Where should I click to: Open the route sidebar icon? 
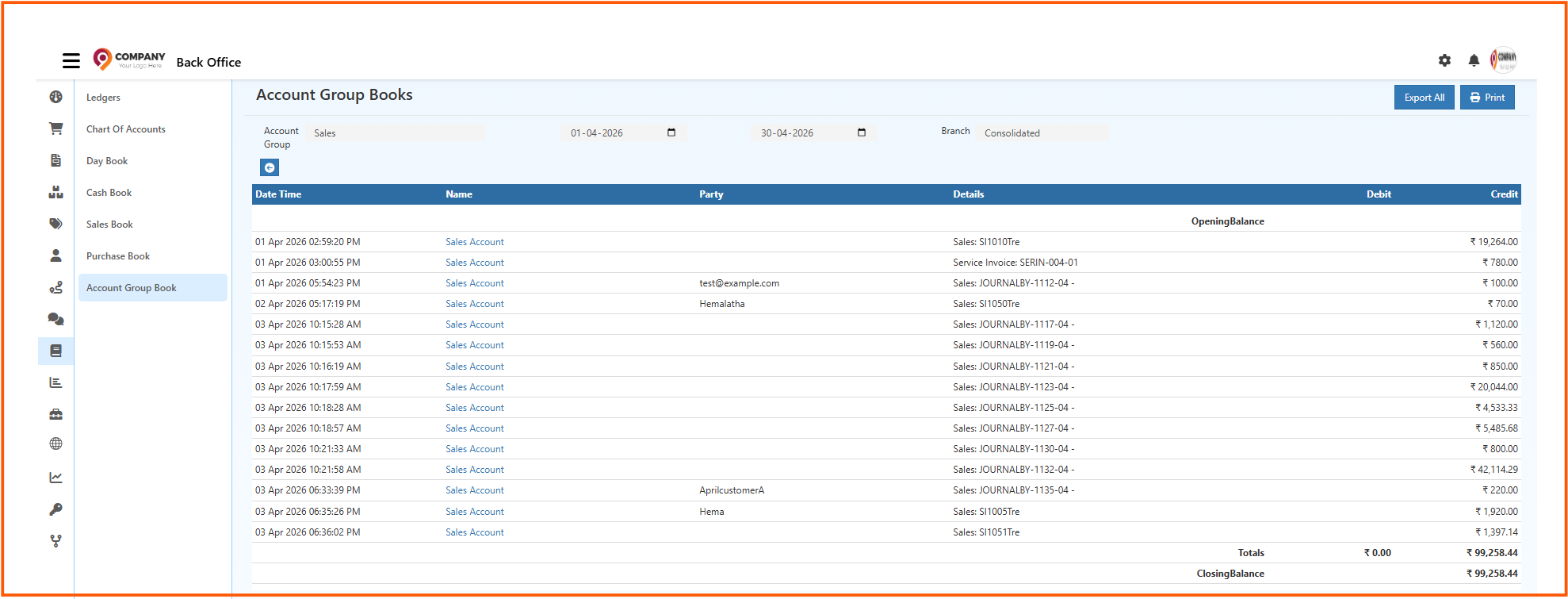pos(55,287)
